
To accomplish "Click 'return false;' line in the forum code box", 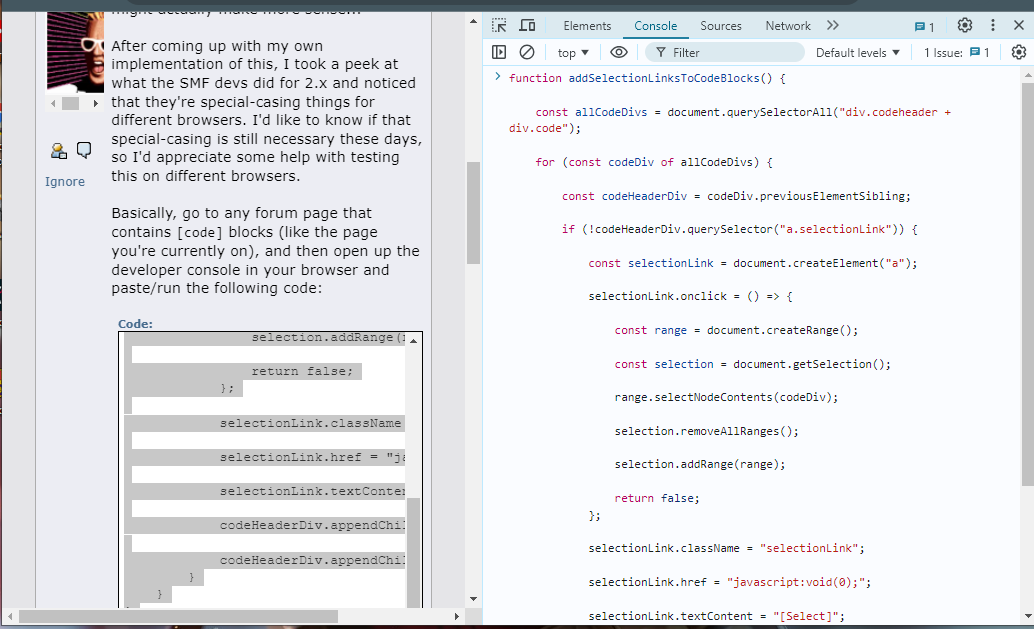I will click(302, 371).
